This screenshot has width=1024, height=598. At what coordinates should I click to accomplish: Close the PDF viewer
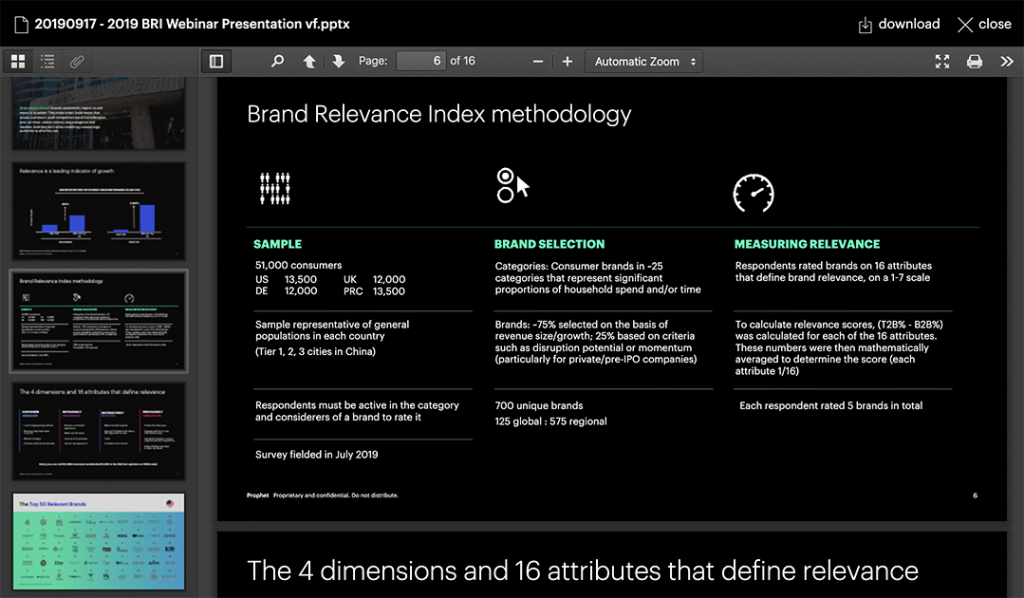[982, 24]
